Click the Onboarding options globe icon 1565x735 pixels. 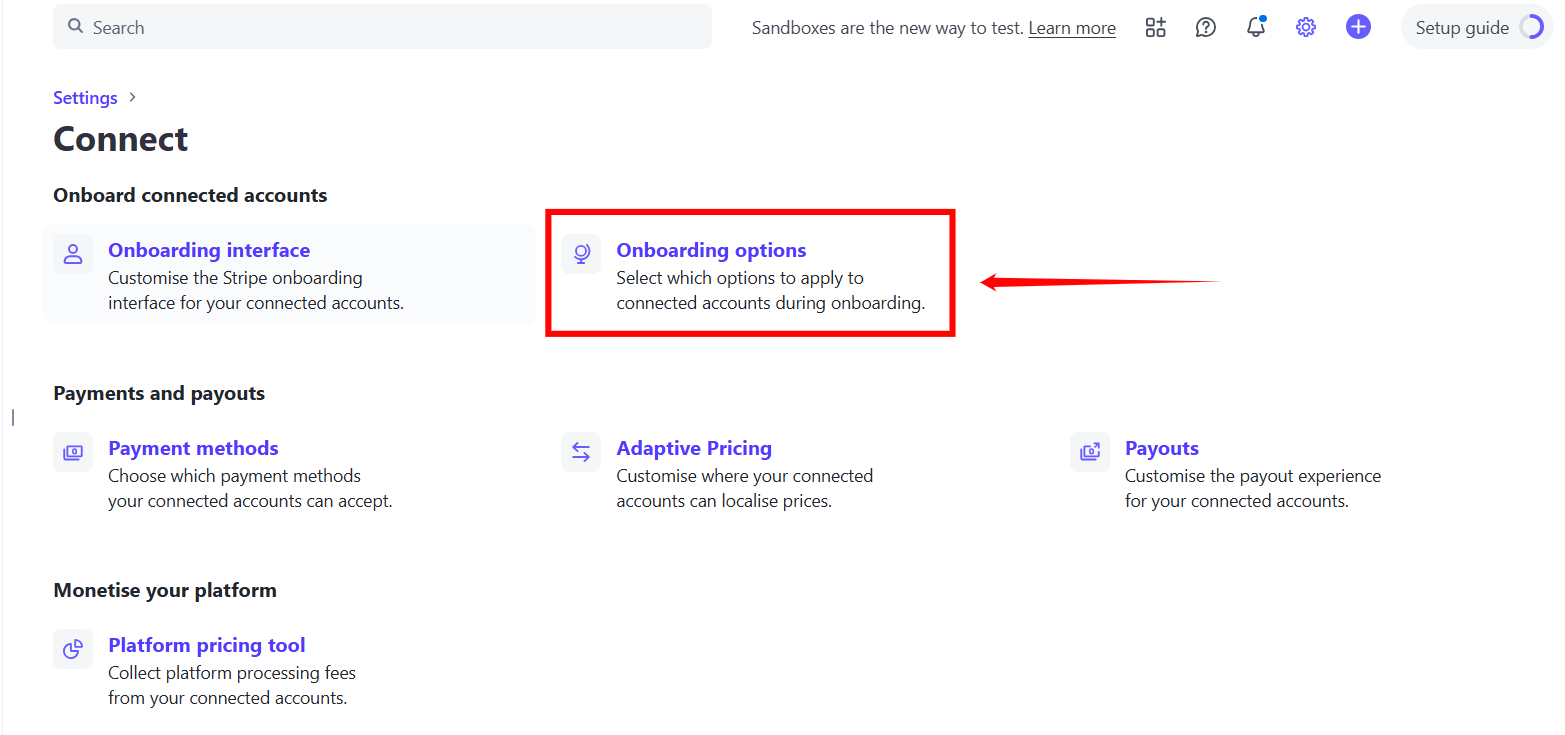pyautogui.click(x=581, y=254)
